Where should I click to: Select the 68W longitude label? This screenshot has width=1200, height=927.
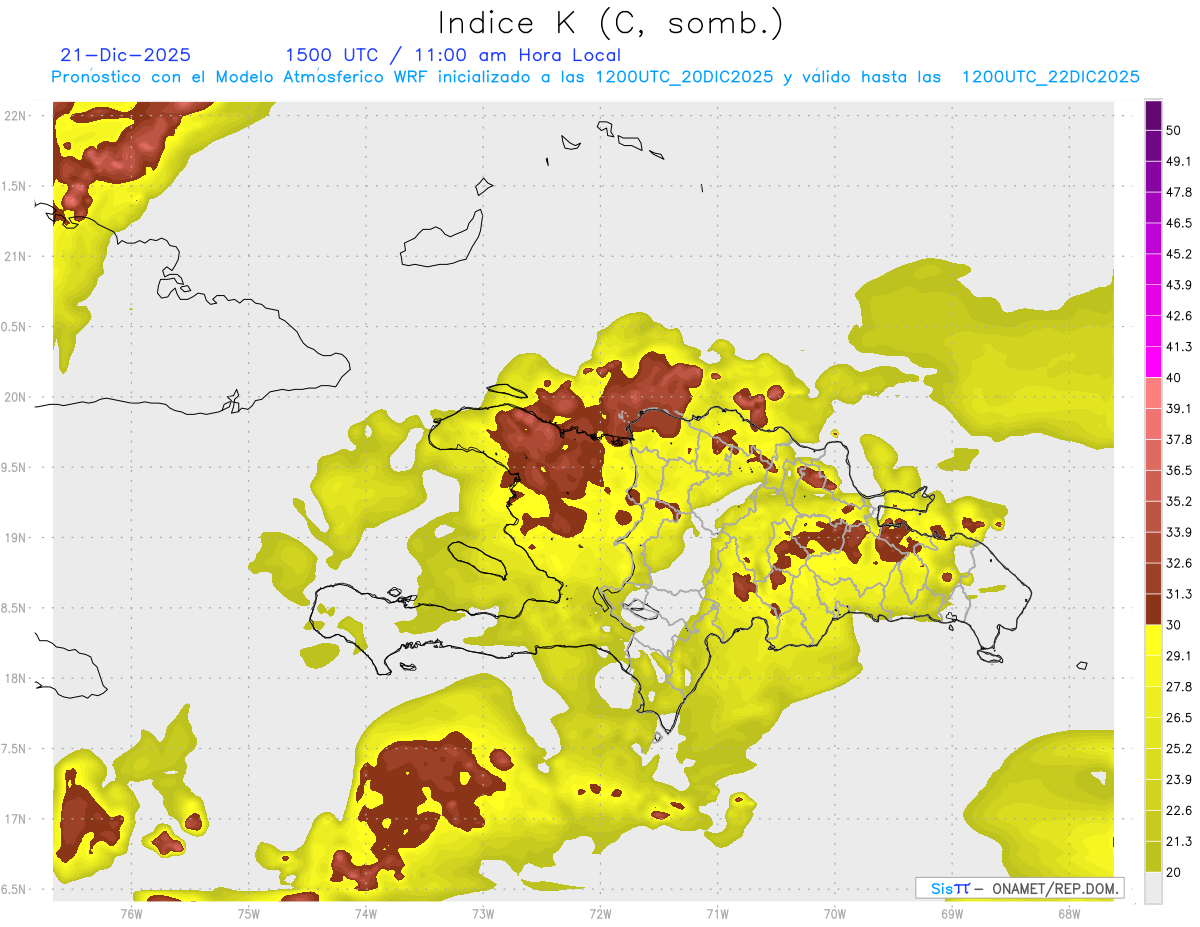point(1069,913)
